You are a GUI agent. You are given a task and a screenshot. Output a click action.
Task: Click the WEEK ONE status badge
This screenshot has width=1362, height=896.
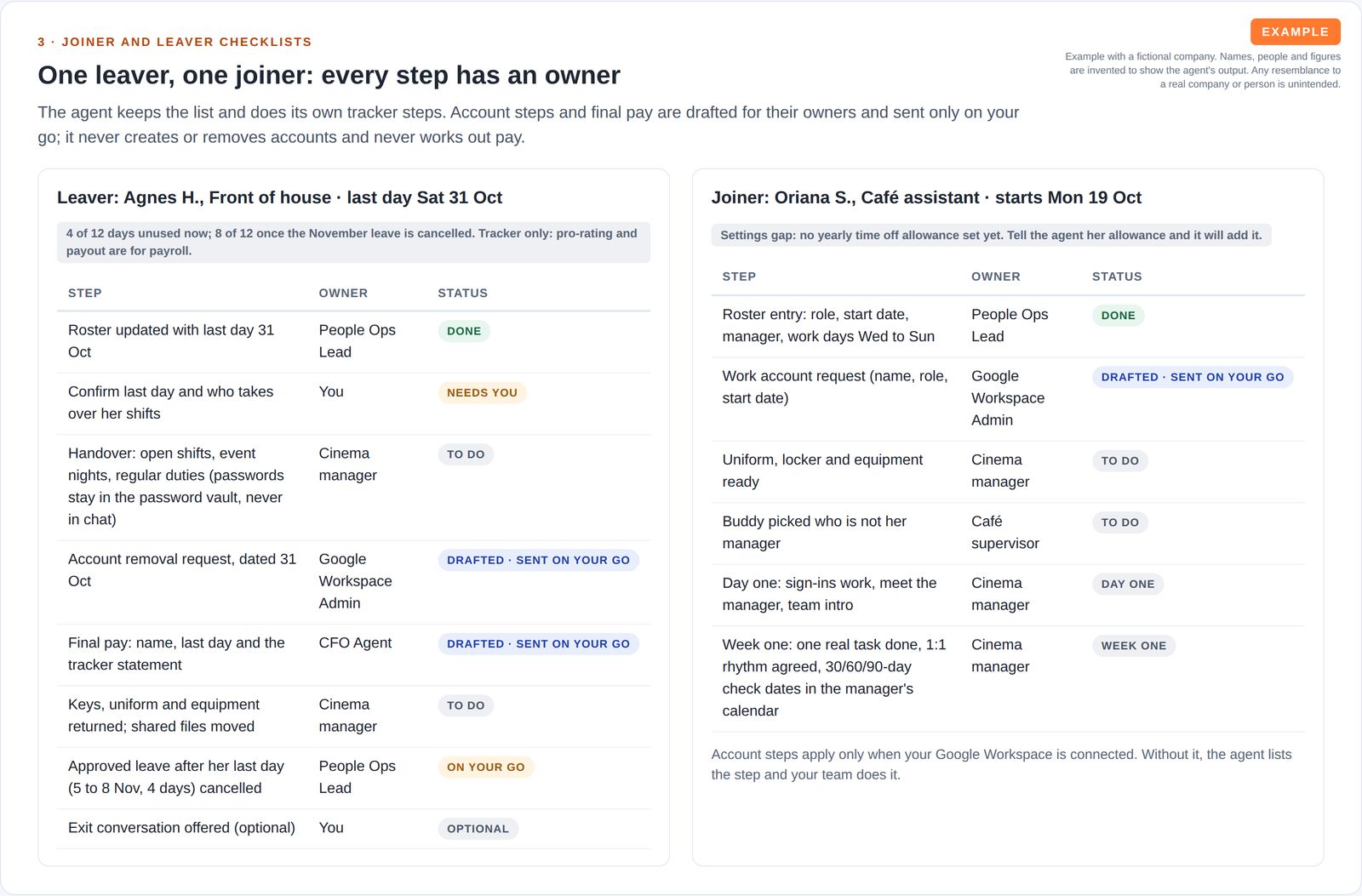click(1134, 646)
